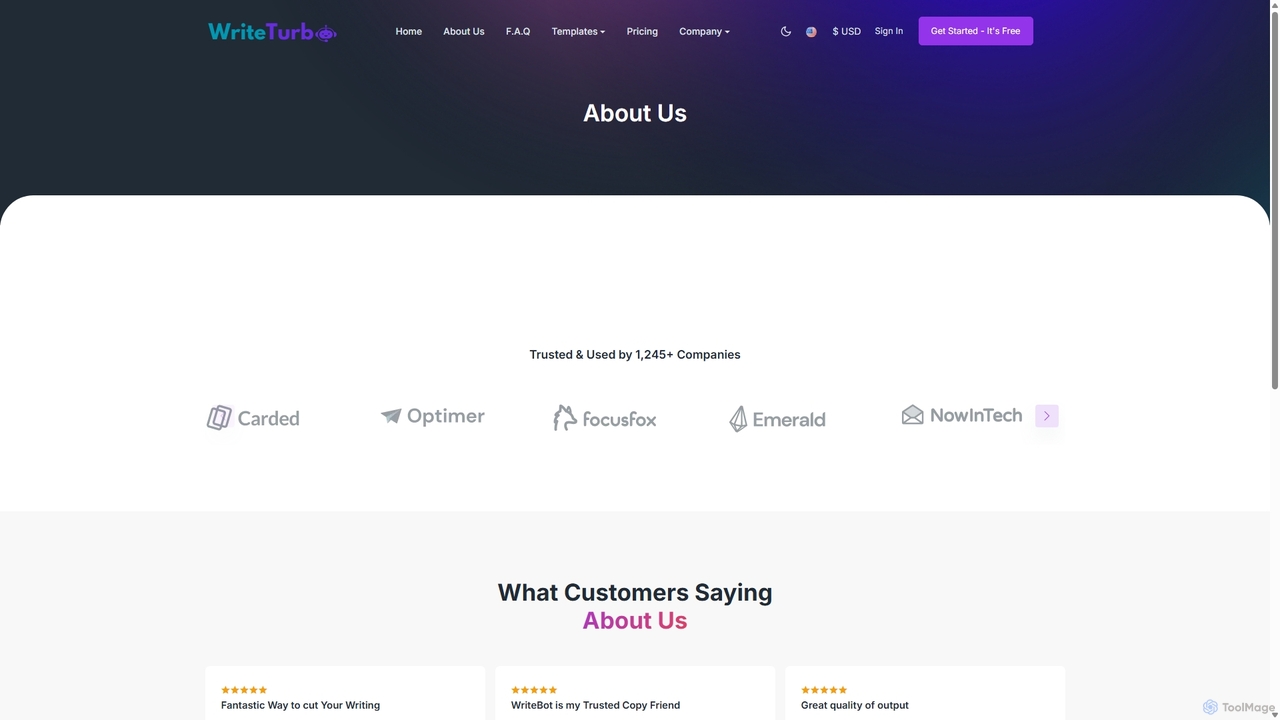This screenshot has height=720, width=1280.
Task: Toggle dark mode moon icon
Action: coord(786,32)
